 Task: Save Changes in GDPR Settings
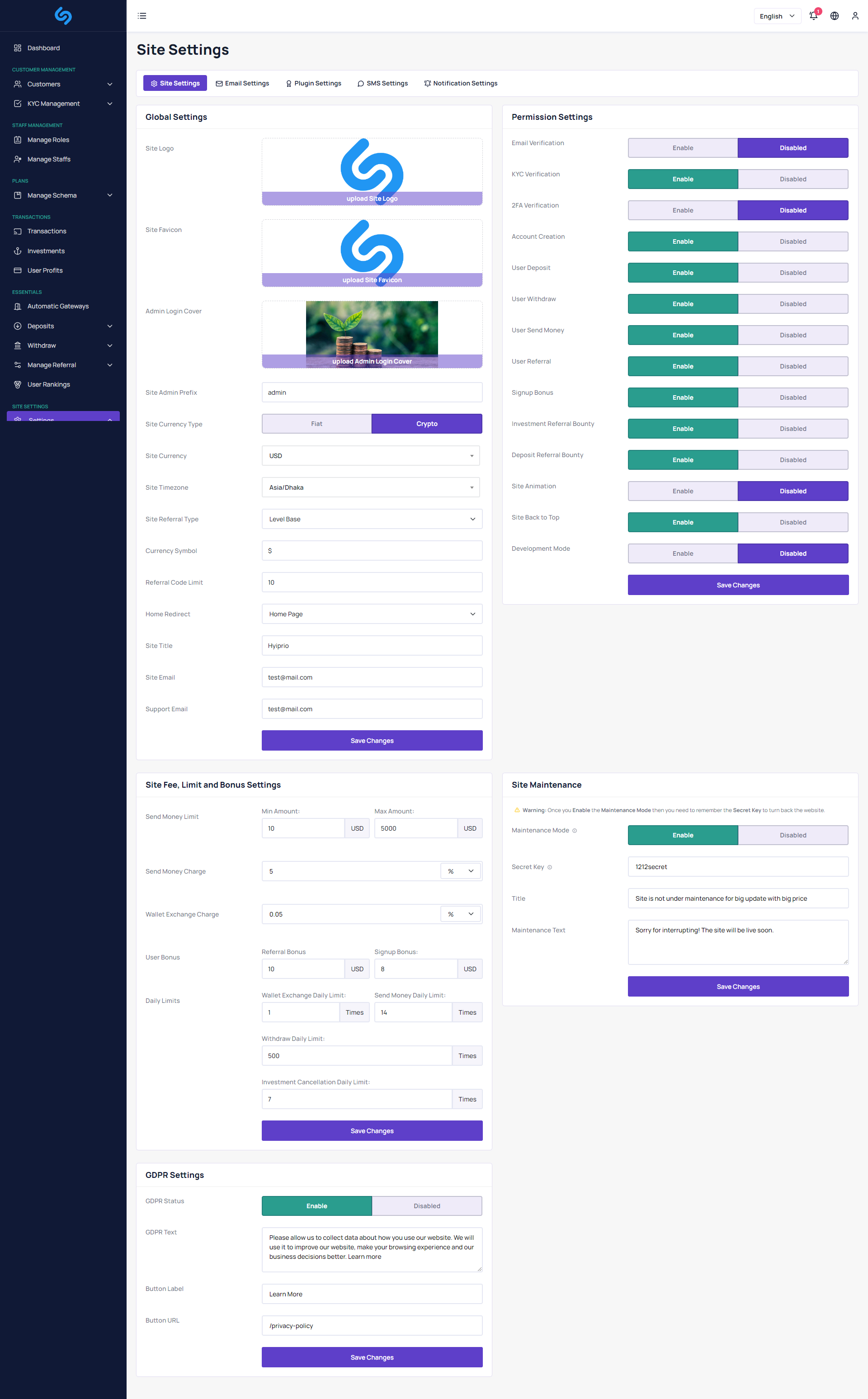(372, 1357)
